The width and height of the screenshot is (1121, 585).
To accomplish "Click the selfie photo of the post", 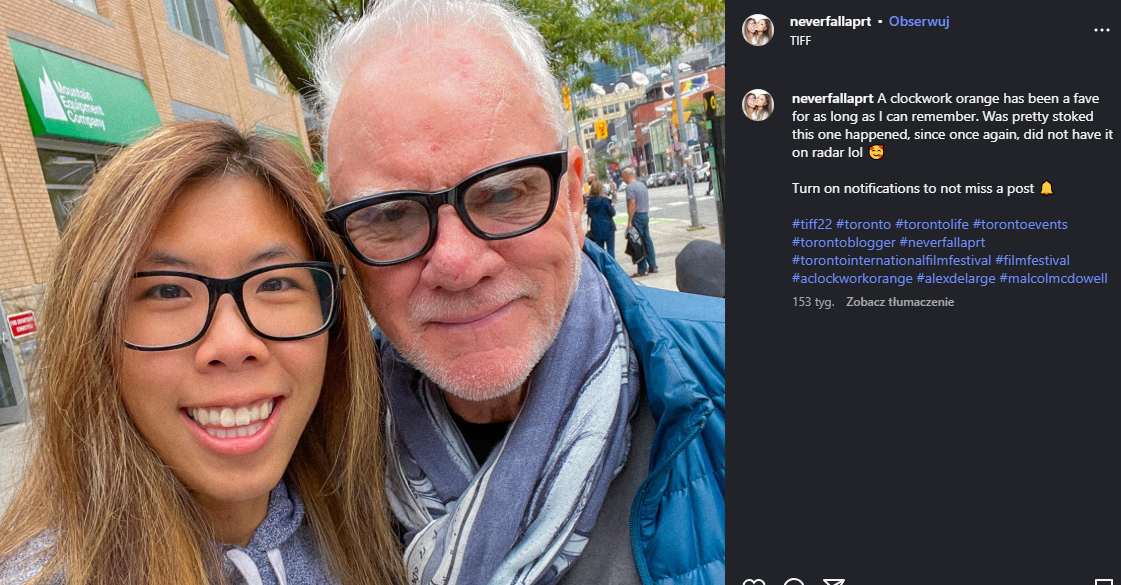I will point(362,292).
